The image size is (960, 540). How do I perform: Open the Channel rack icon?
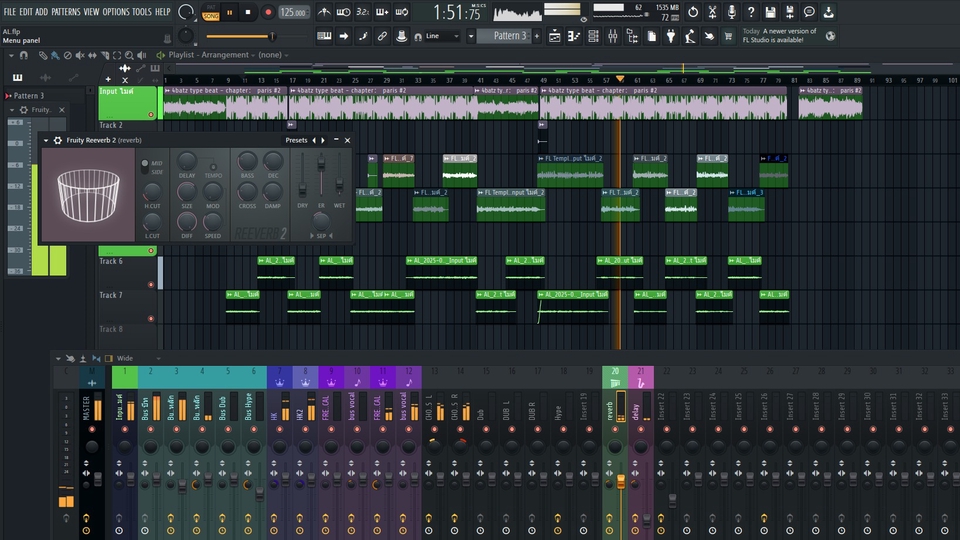click(593, 37)
